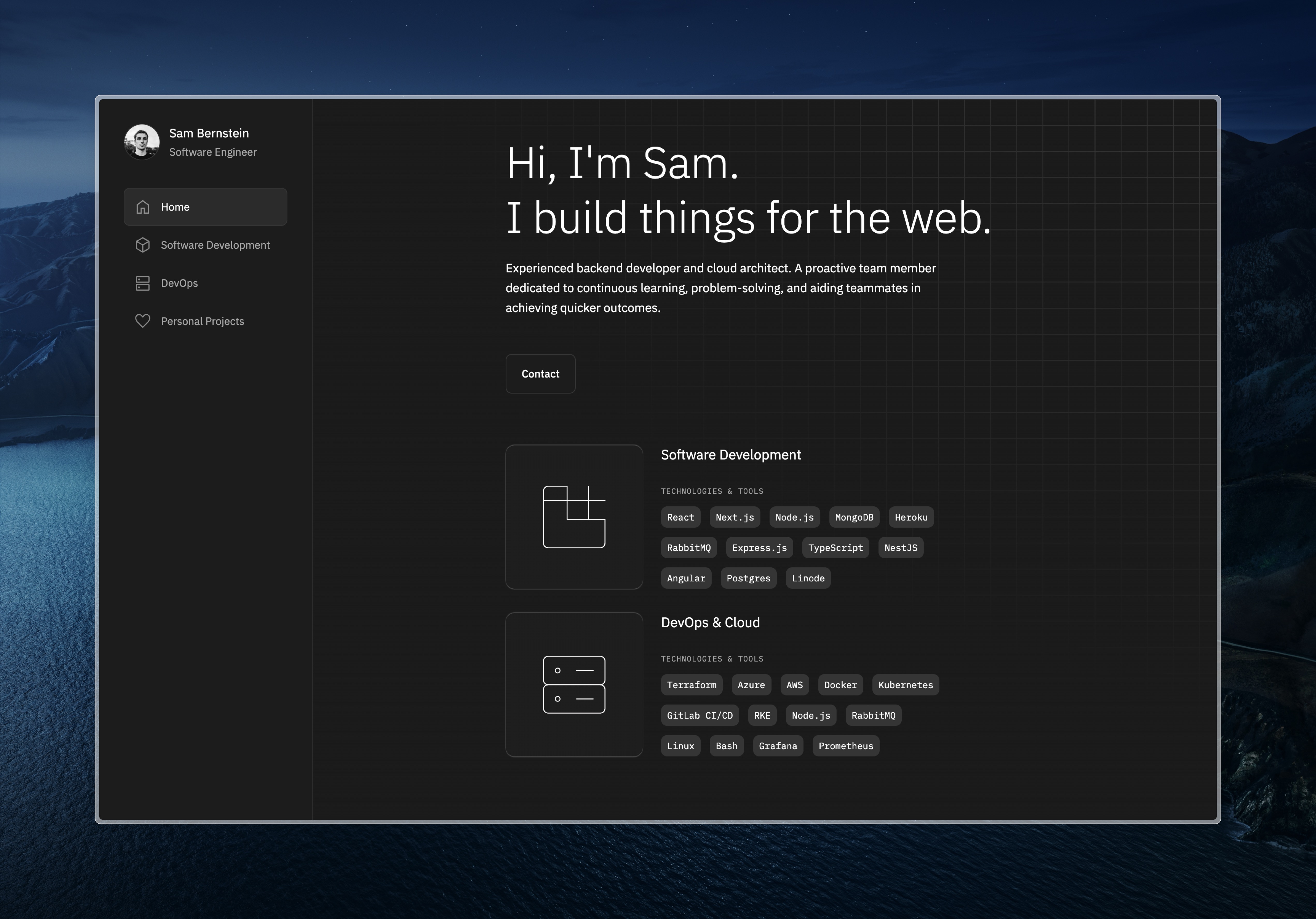Click the React technology tag
The image size is (1316, 919).
(680, 517)
